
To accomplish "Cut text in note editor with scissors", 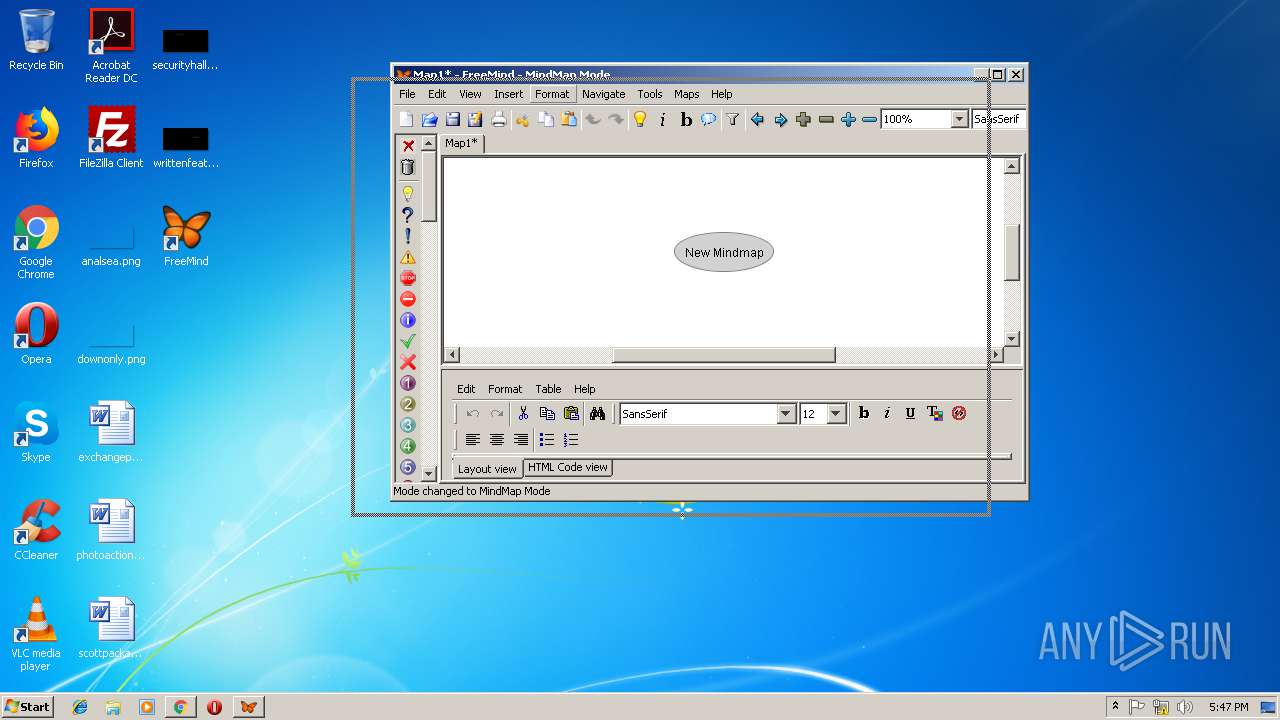I will (x=523, y=413).
